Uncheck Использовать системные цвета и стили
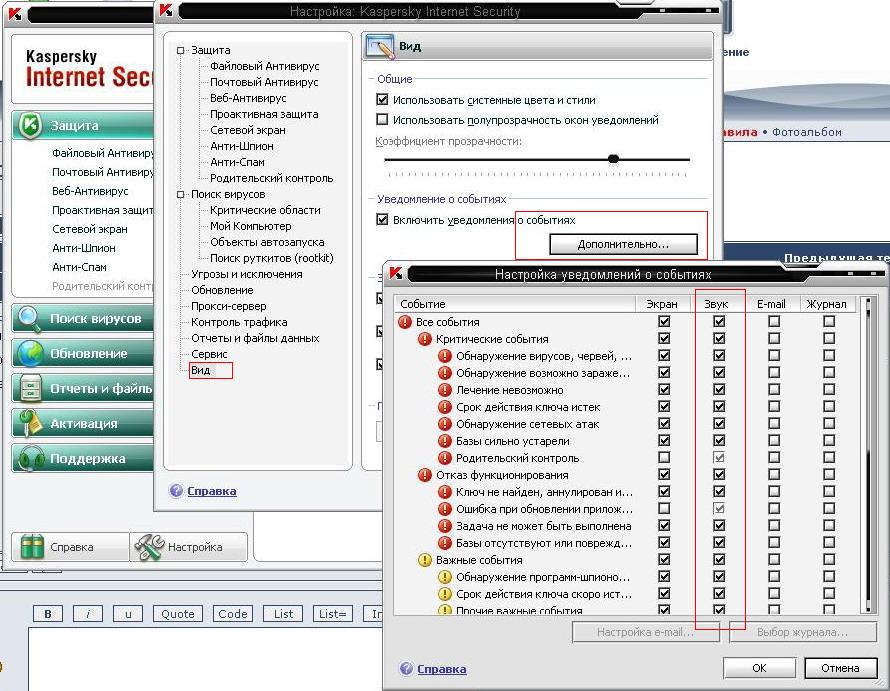This screenshot has width=890, height=691. (382, 100)
